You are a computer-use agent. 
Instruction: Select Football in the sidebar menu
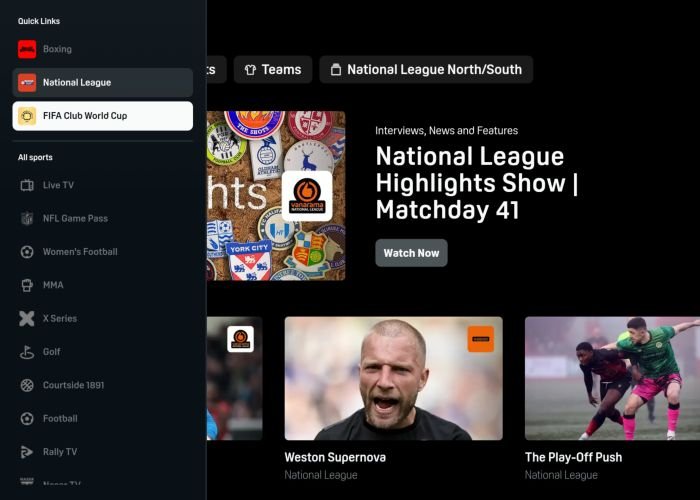click(x=60, y=418)
